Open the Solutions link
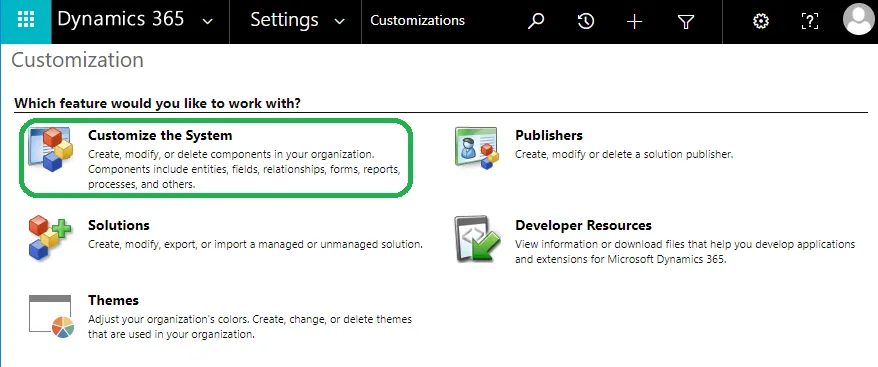This screenshot has width=878, height=367. pyautogui.click(x=119, y=225)
